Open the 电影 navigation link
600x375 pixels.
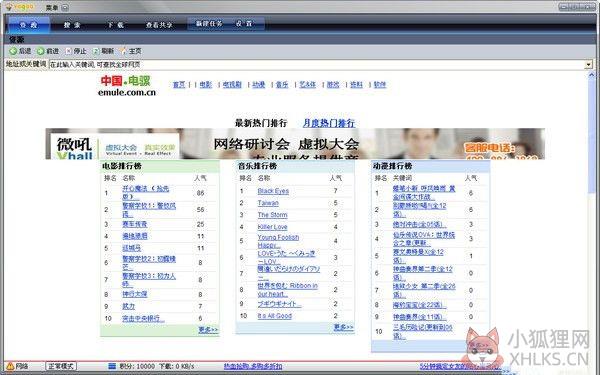[205, 85]
